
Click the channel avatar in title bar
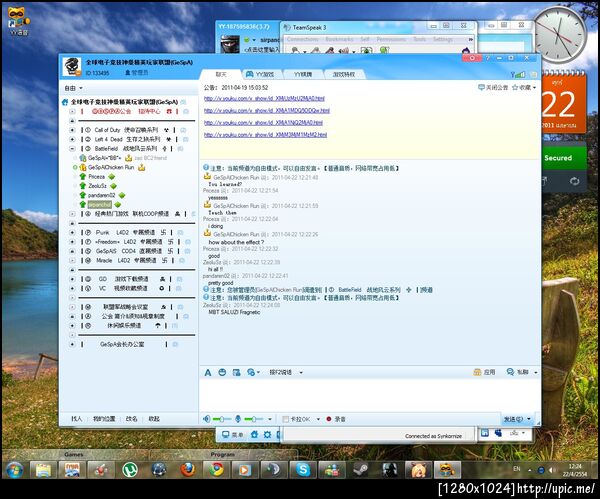[72, 67]
